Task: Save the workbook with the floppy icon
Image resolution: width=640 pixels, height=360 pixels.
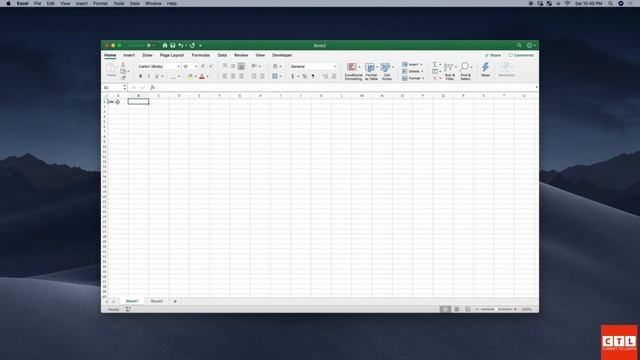Action: point(173,45)
